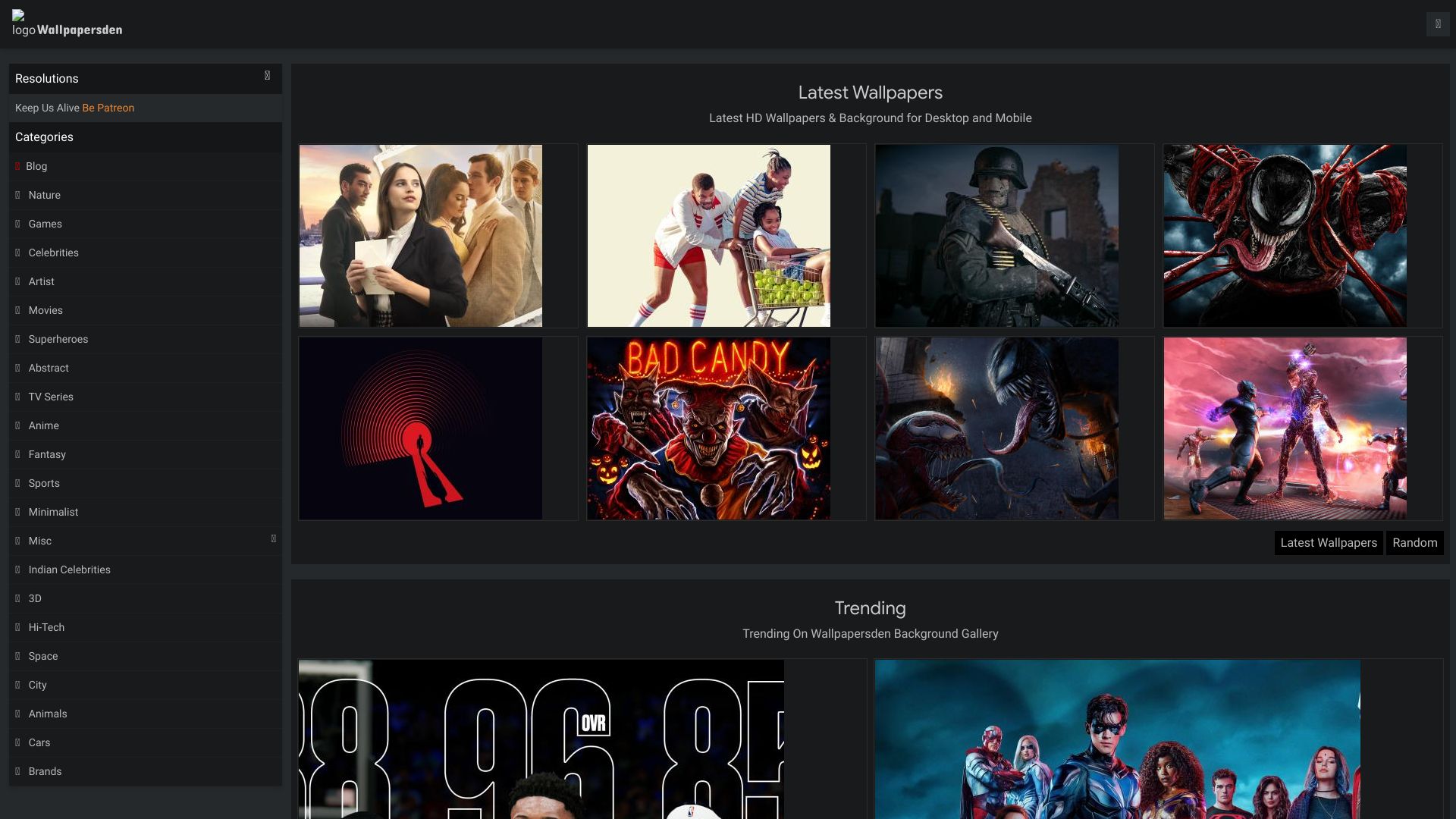Open the trending superhero team wallpaper
Screen dimensions: 1456x819
1118,739
